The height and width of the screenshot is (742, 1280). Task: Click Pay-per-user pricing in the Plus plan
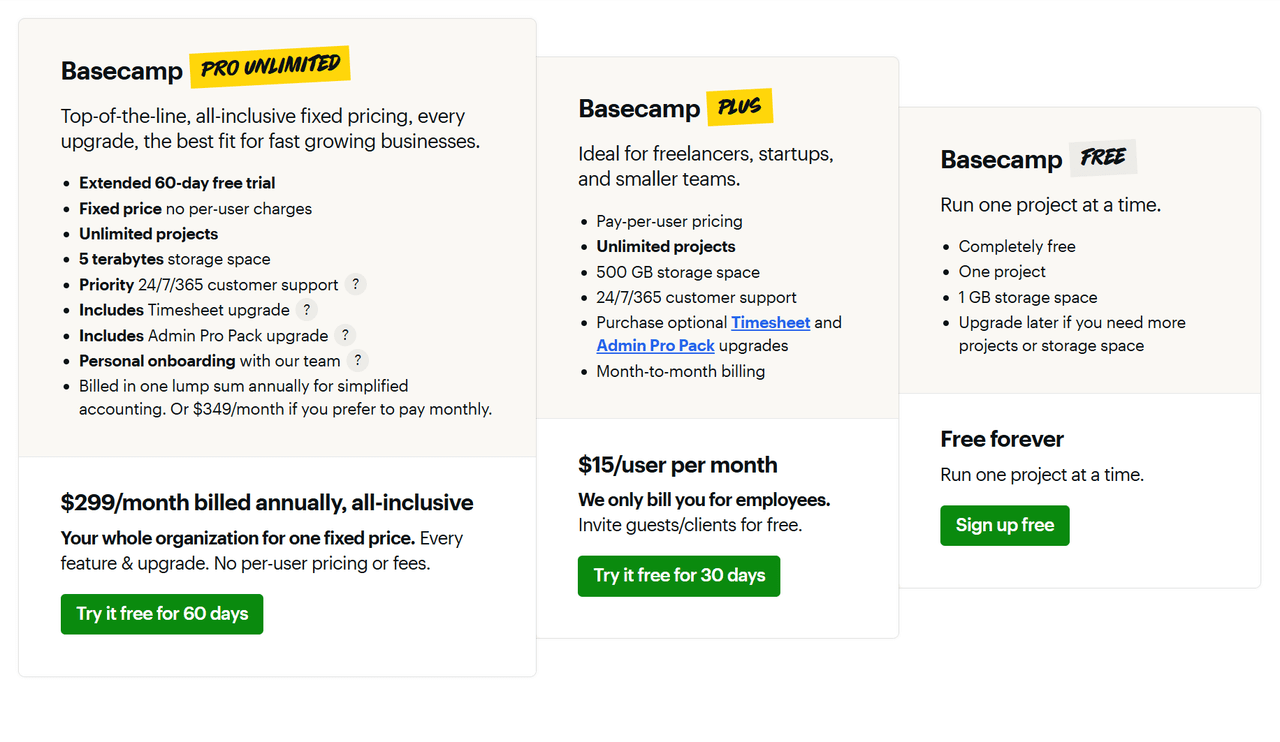click(x=670, y=221)
